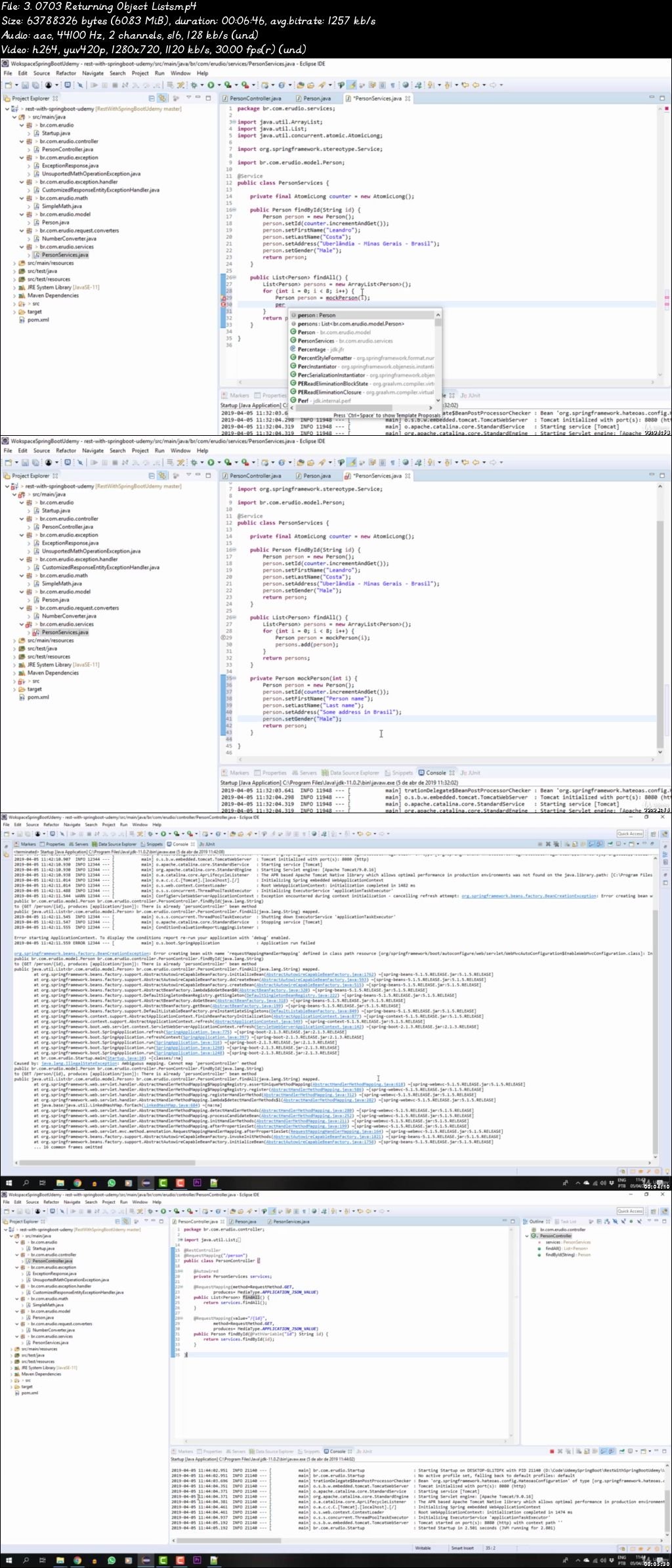672x1568 pixels.
Task: Pick 'person : Person' in content assist popup
Action: (x=362, y=315)
